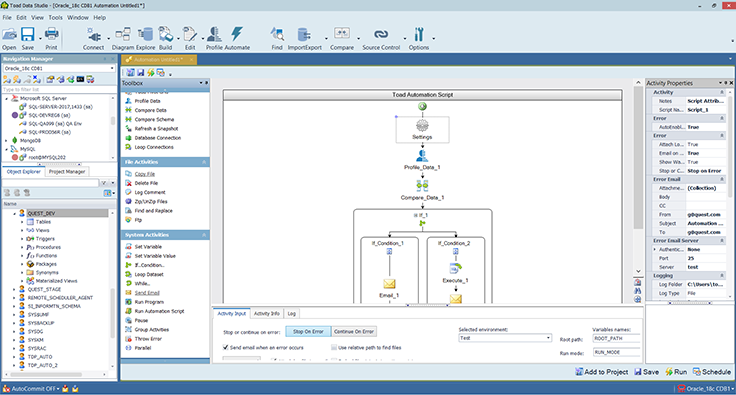Select the Email_1 envelope activity

point(389,284)
